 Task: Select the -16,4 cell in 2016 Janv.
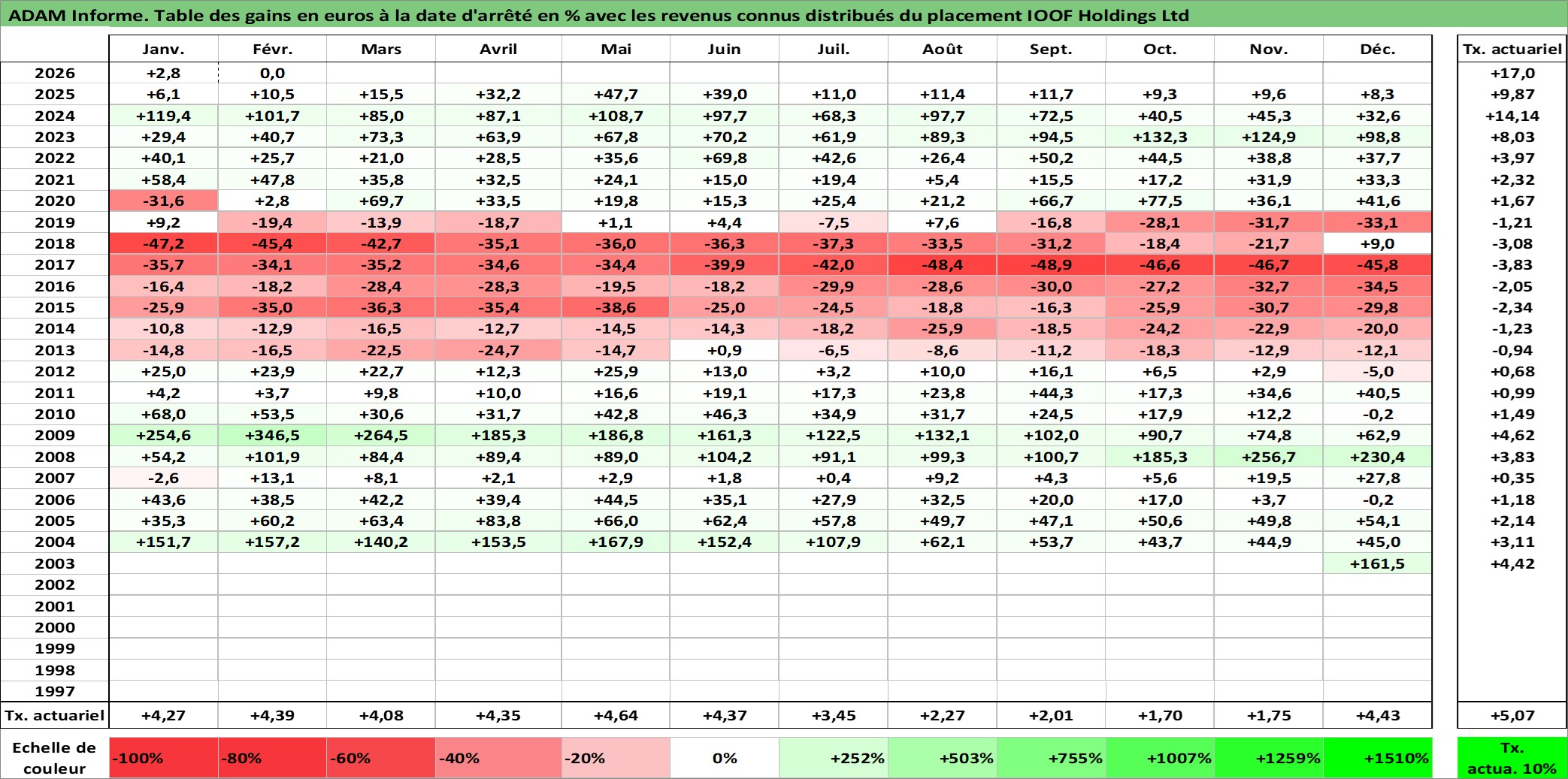[x=164, y=286]
